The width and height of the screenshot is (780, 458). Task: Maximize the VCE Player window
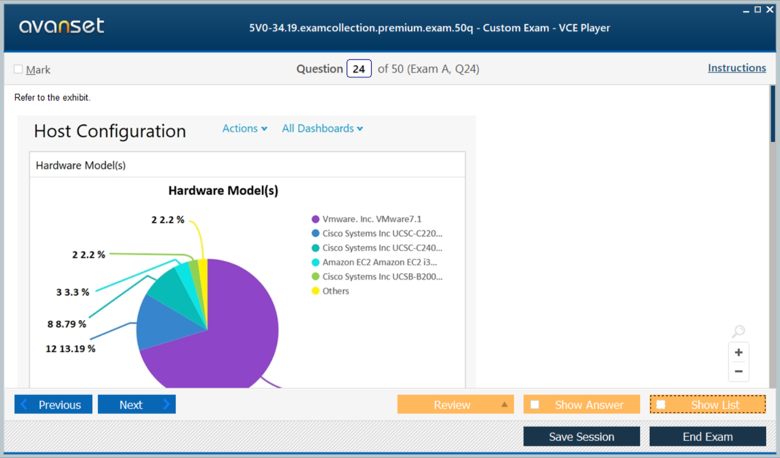click(758, 9)
